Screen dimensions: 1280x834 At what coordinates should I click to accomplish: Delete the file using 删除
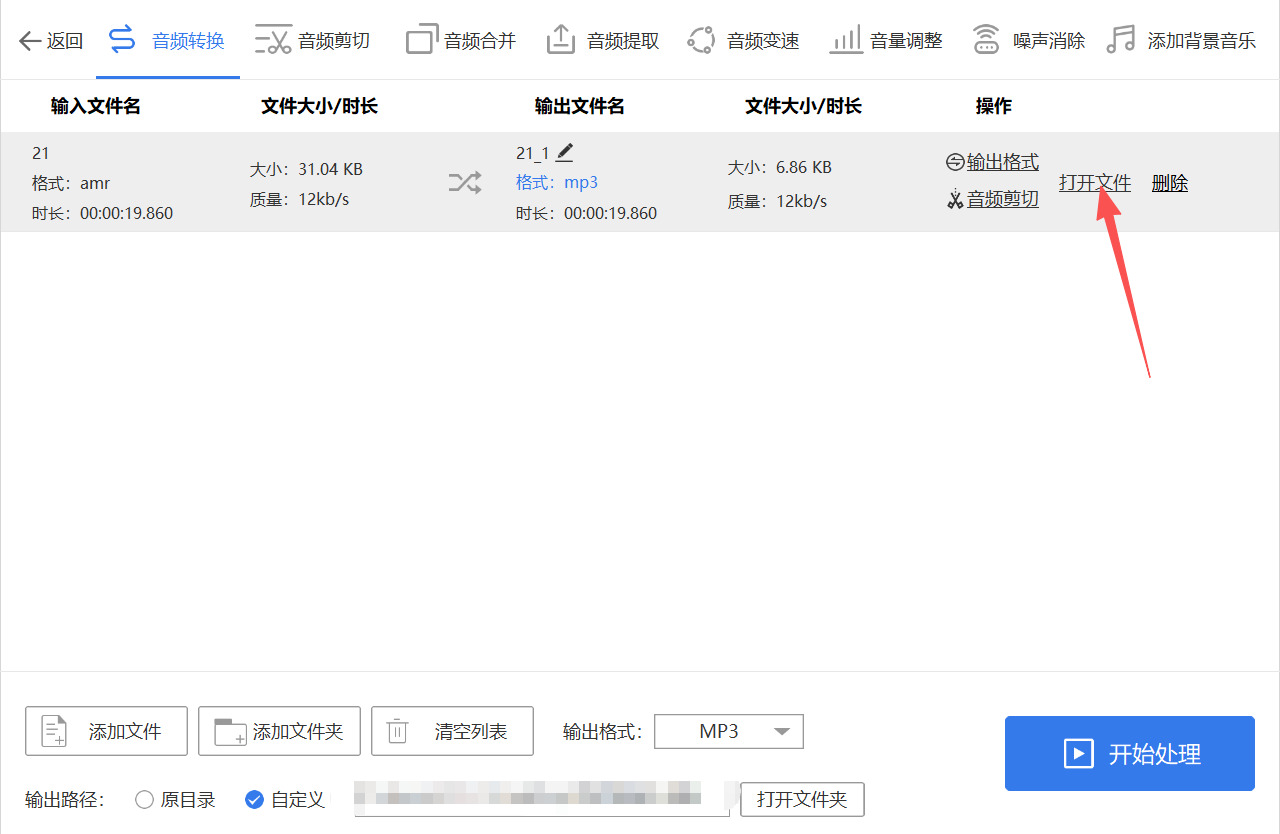pyautogui.click(x=1169, y=183)
